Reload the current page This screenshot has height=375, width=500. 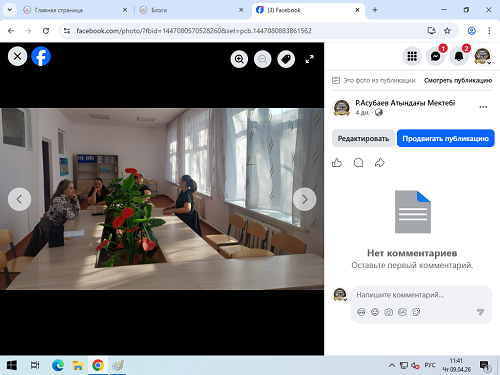coord(46,31)
